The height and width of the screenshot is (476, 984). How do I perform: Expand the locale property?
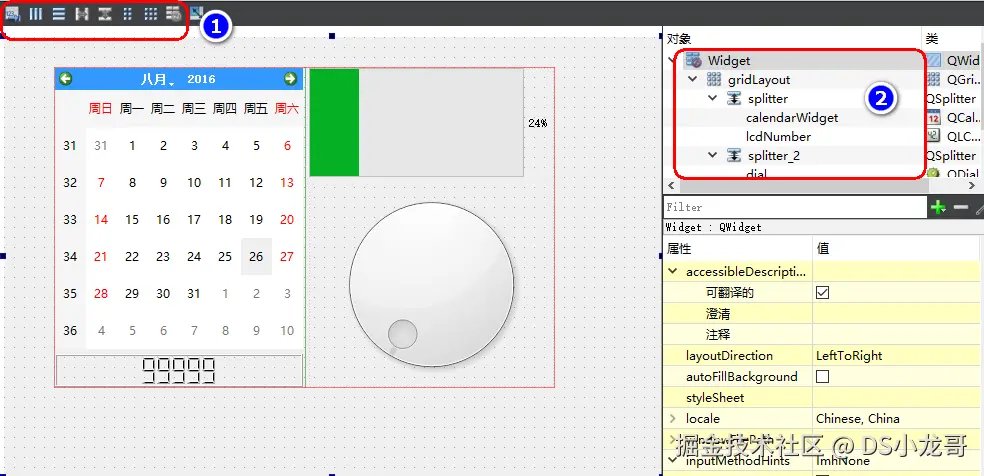click(x=673, y=418)
